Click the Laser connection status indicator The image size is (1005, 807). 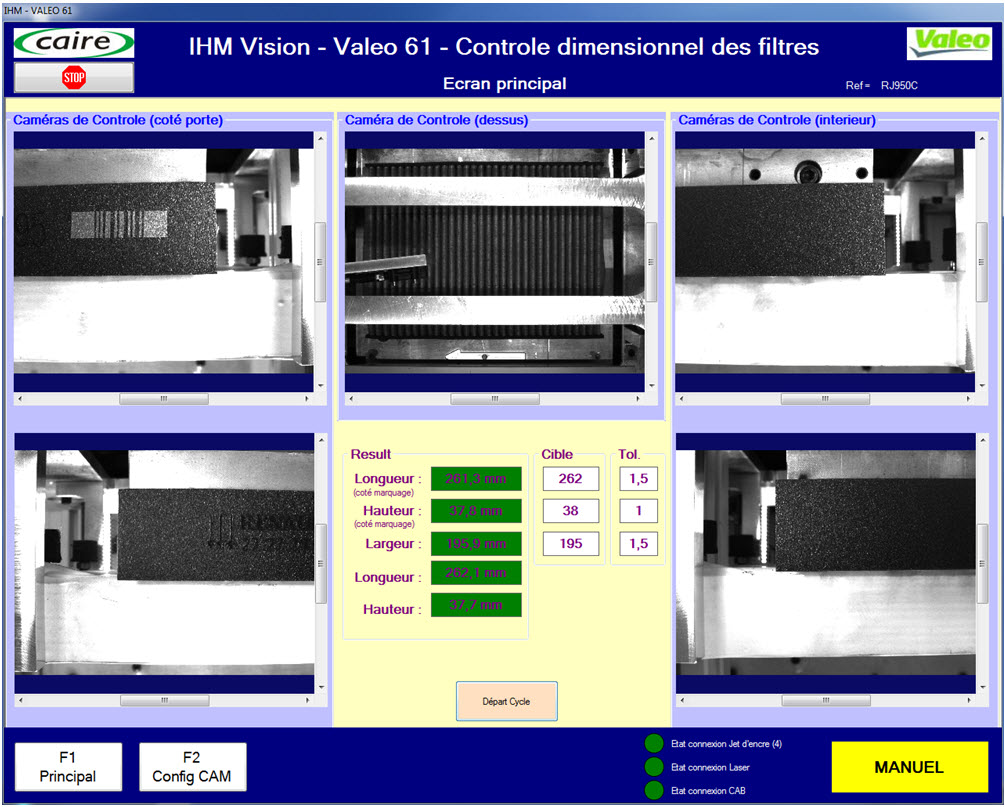(x=654, y=767)
